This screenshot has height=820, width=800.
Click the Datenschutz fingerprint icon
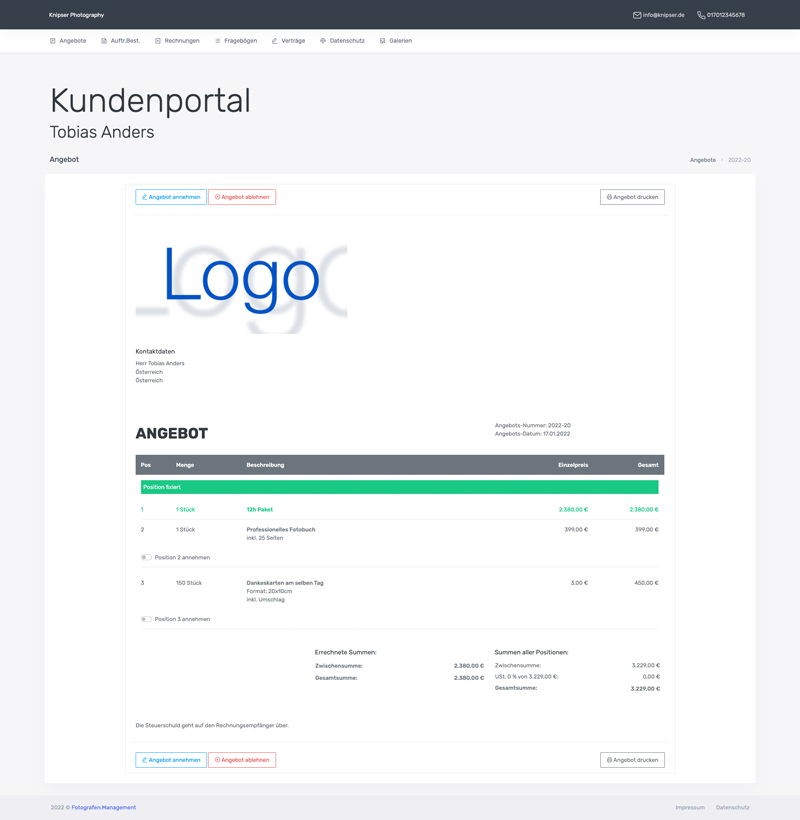point(323,41)
